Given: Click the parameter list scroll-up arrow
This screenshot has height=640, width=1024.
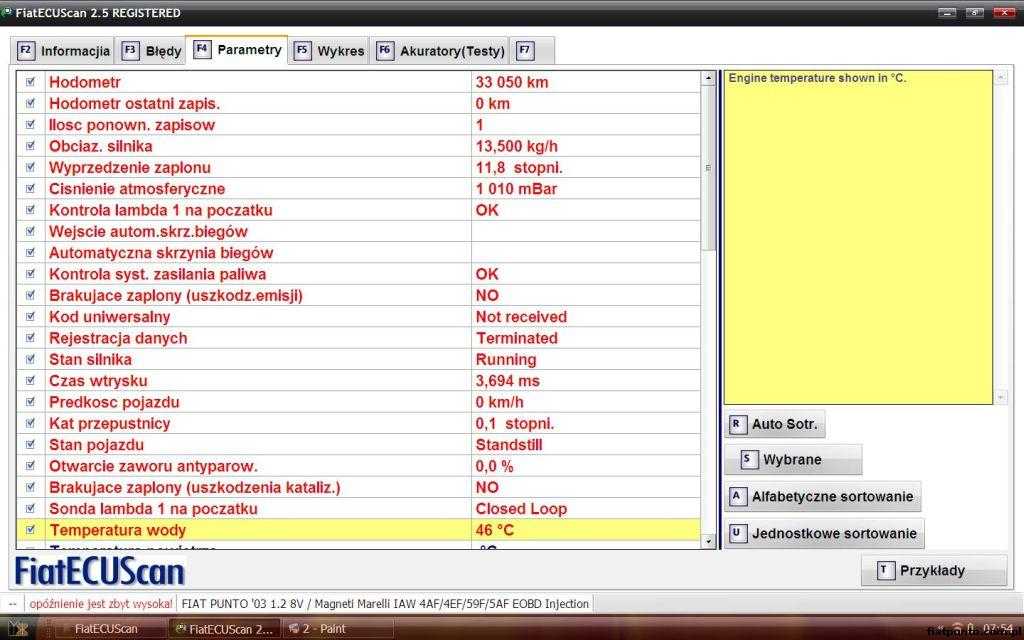Looking at the screenshot, I should tap(709, 78).
